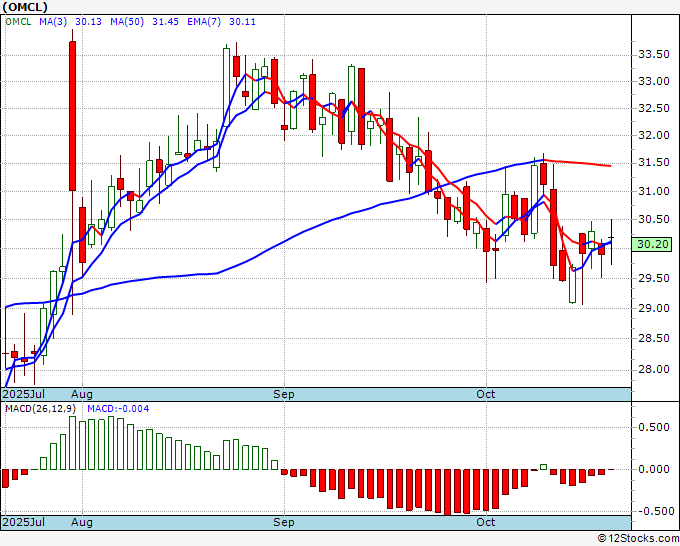Click the MA(3) value 30.13
The image size is (680, 546).
pyautogui.click(x=88, y=22)
